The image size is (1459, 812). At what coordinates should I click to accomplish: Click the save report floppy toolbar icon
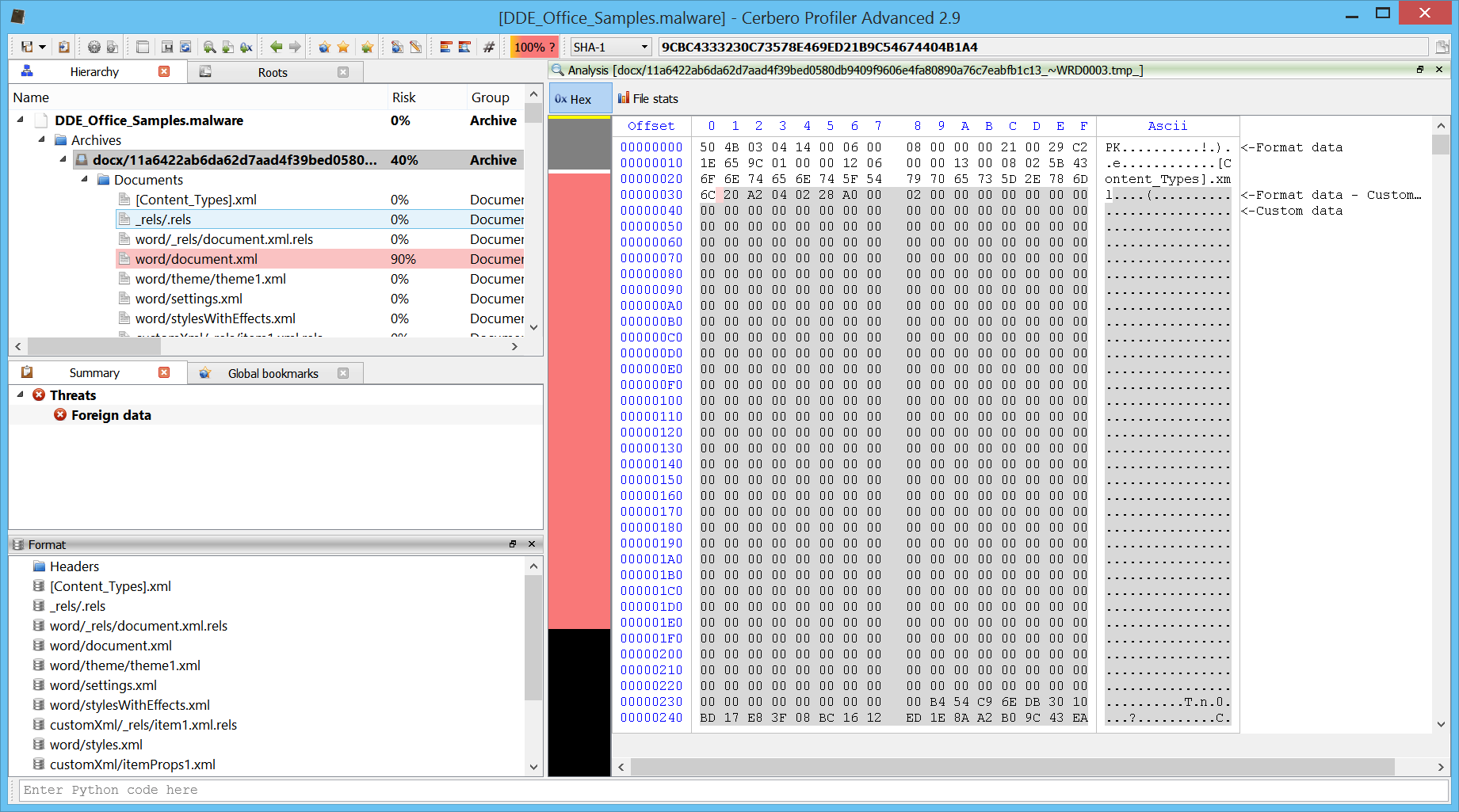(167, 47)
